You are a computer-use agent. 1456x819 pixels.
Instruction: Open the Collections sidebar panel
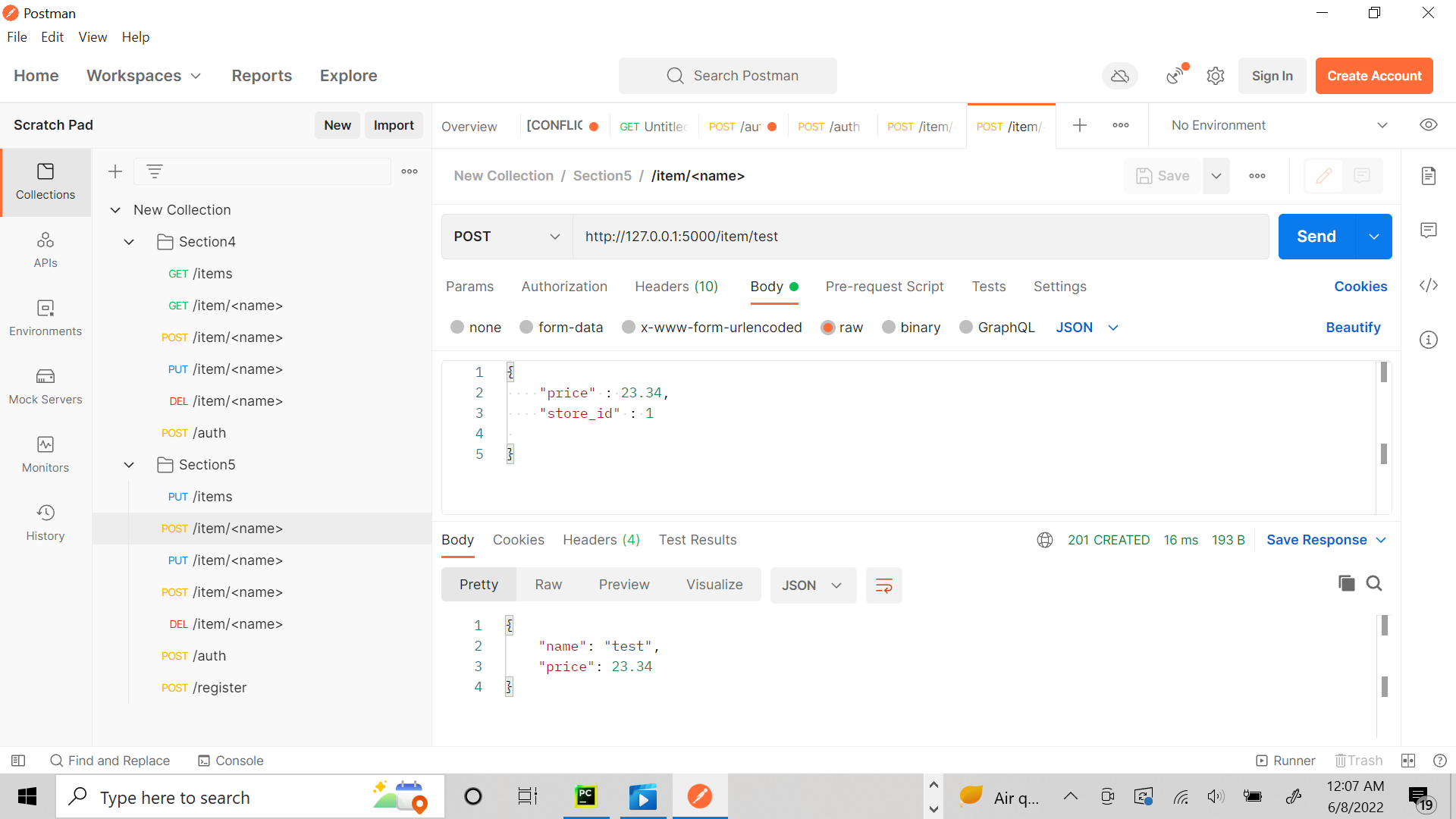point(45,182)
